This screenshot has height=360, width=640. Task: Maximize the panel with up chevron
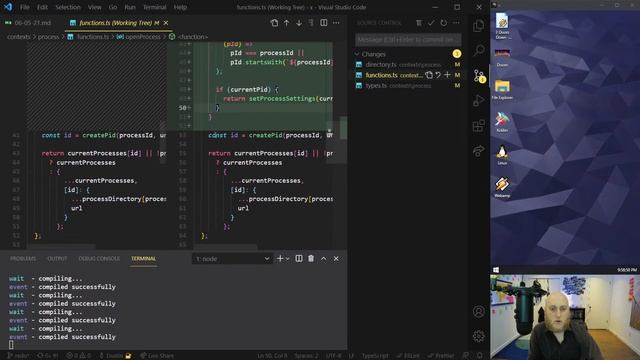click(323, 258)
